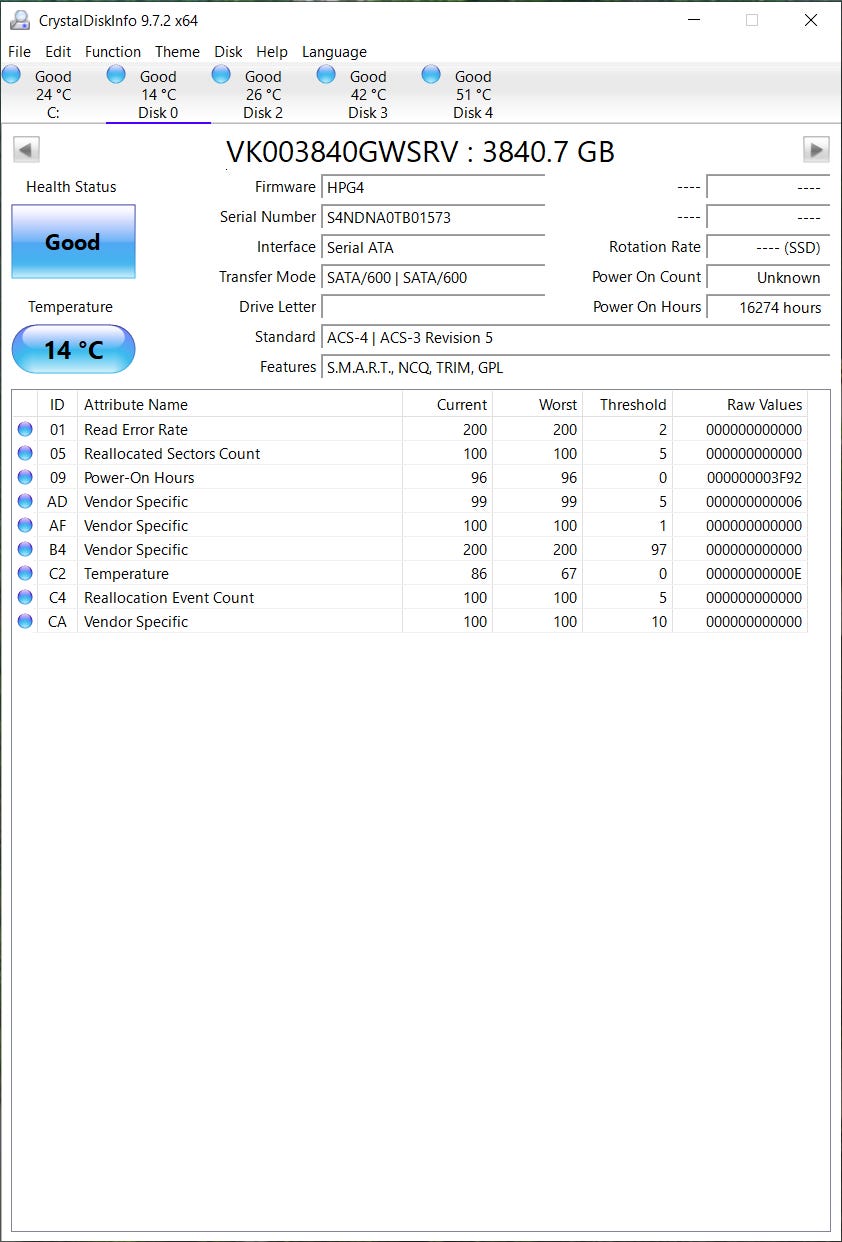Switch to Disk 2 tab
The height and width of the screenshot is (1242, 842).
tap(263, 94)
